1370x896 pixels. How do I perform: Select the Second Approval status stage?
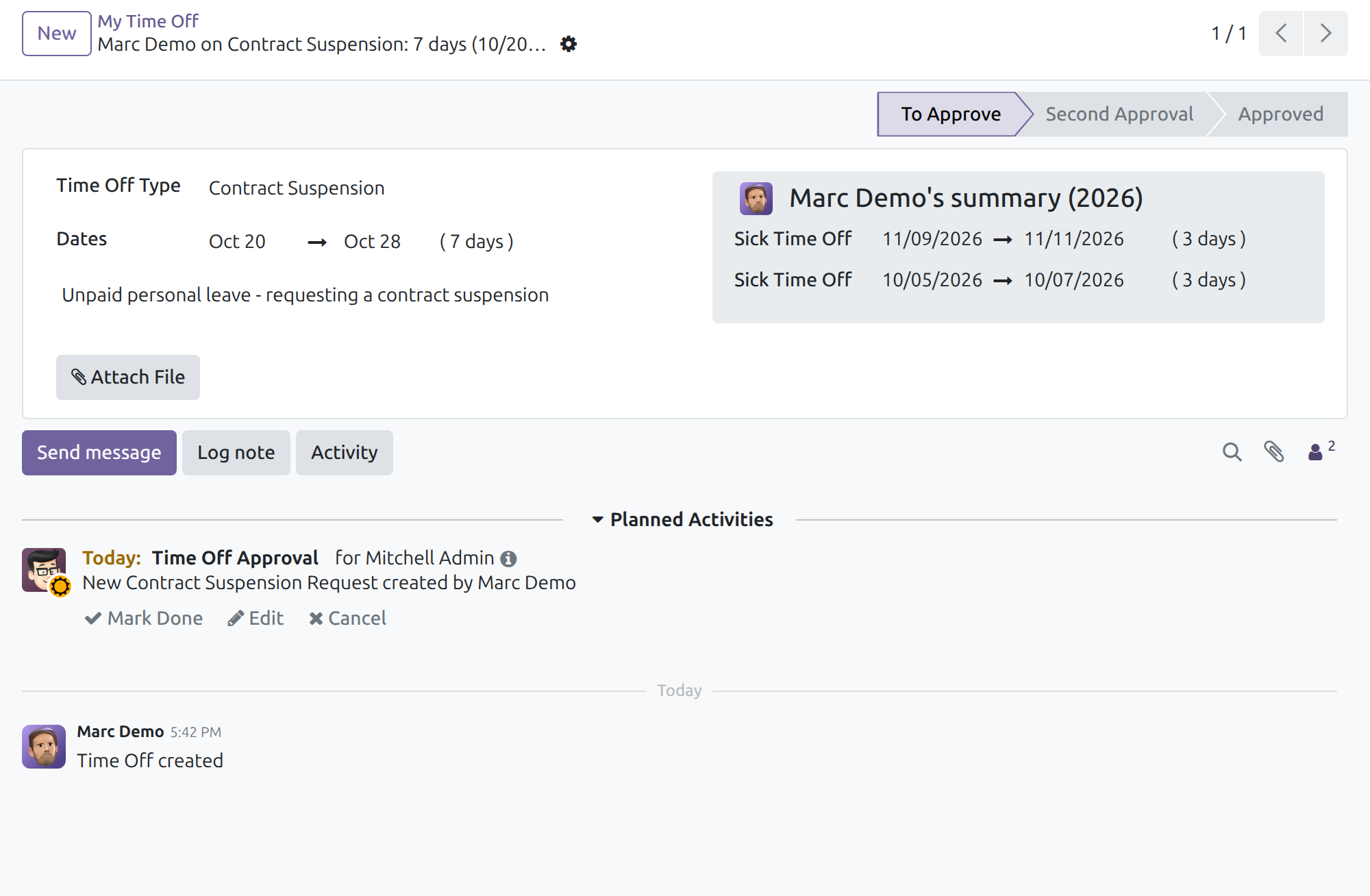(1119, 114)
